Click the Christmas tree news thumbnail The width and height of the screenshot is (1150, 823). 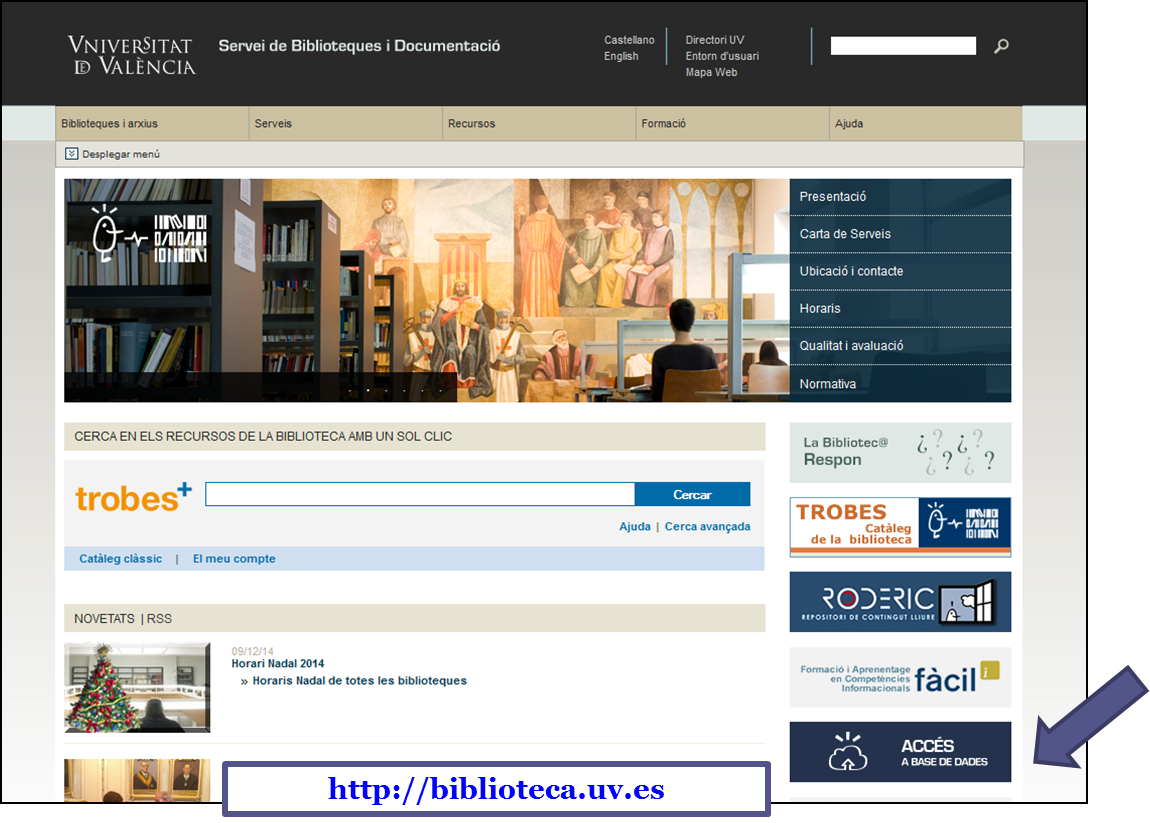(x=137, y=687)
